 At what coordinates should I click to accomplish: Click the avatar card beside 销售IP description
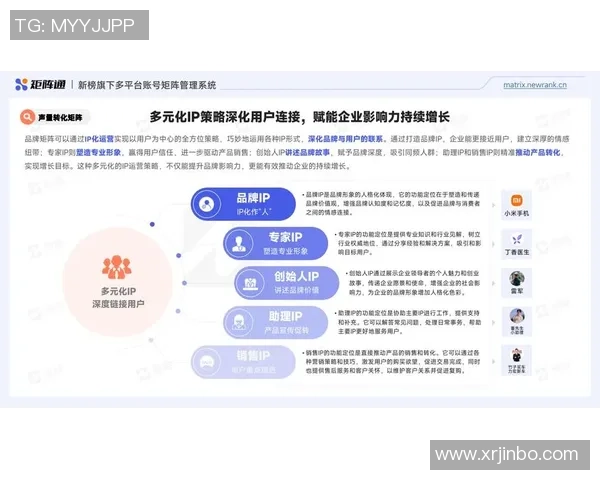(x=516, y=360)
